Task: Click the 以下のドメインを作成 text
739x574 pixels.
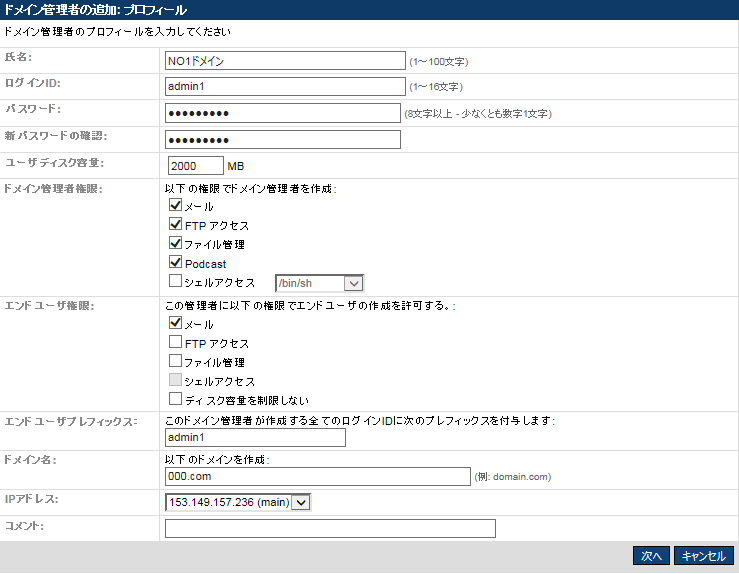Action: pyautogui.click(x=217, y=459)
